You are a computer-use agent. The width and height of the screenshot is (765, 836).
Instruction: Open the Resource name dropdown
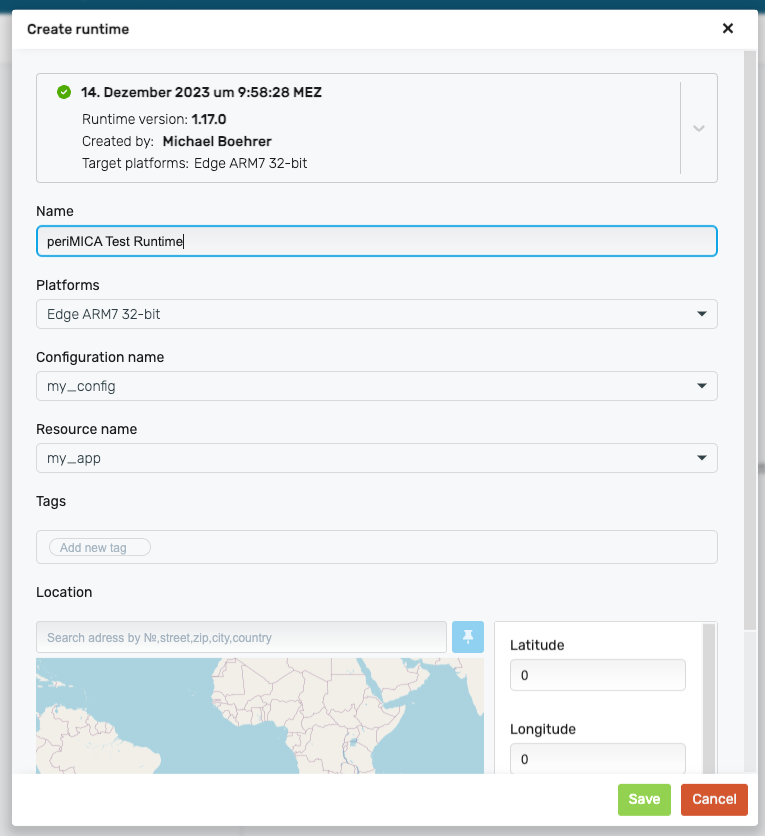click(376, 458)
